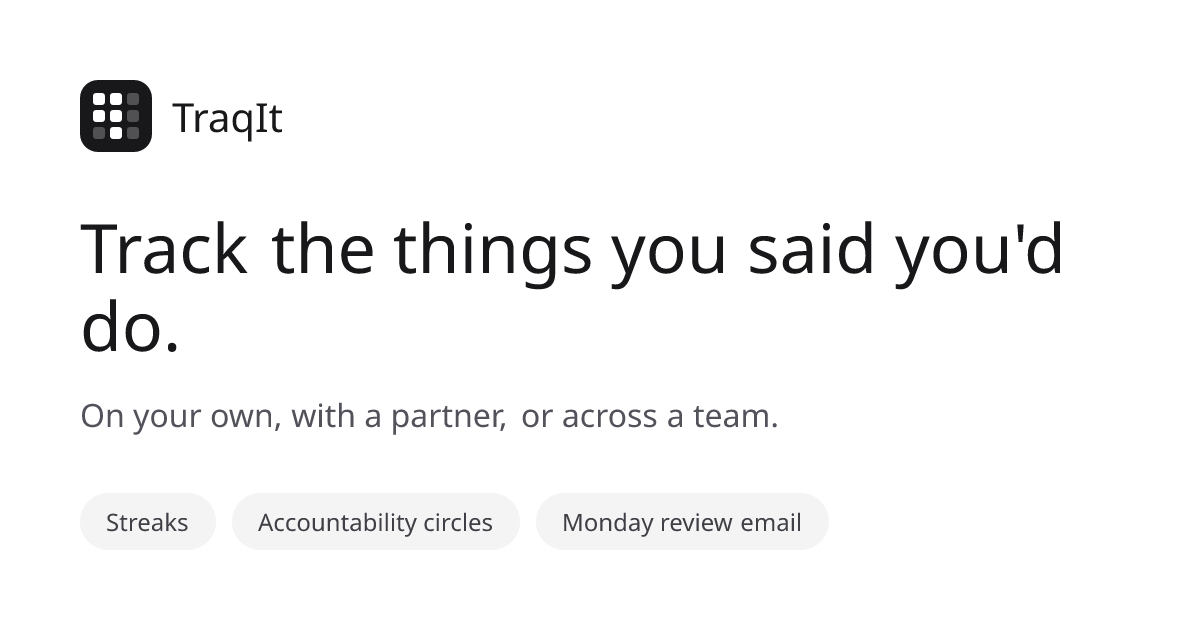Click the center white square in logo
The height and width of the screenshot is (630, 1200).
pos(116,116)
